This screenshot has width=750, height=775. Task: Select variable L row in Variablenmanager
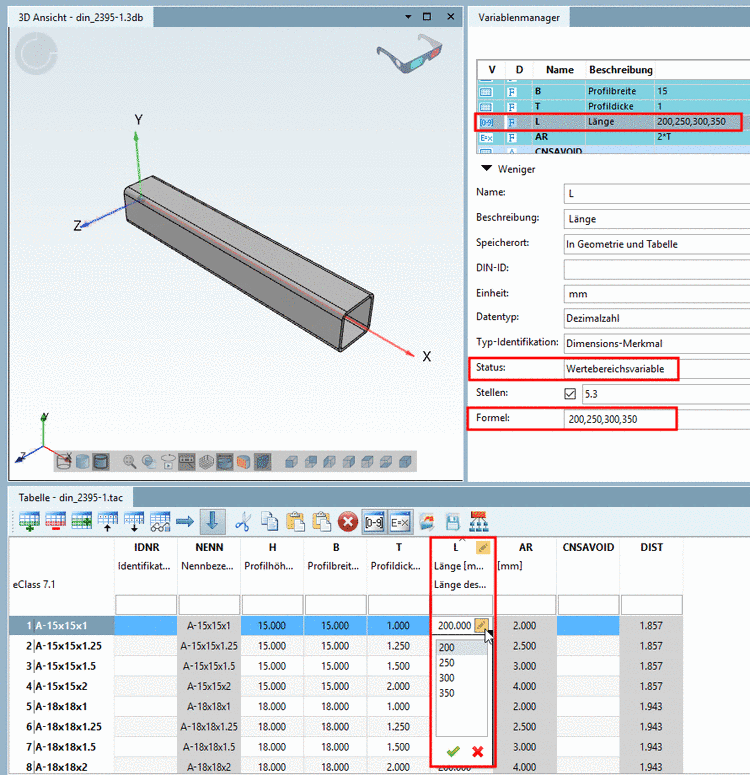tap(613, 122)
